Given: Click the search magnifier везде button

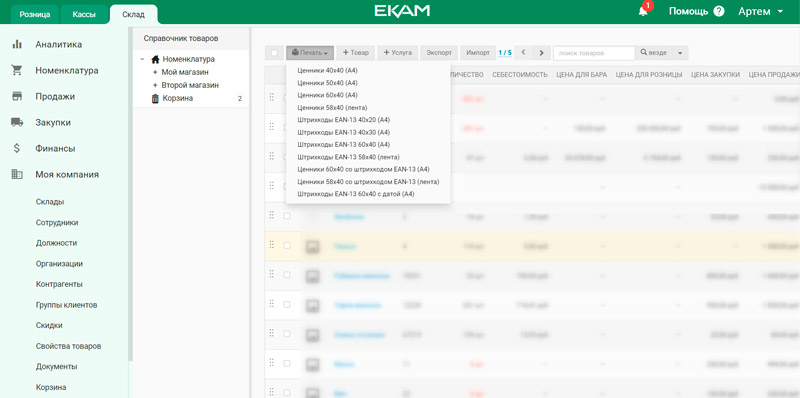Looking at the screenshot, I should [654, 53].
